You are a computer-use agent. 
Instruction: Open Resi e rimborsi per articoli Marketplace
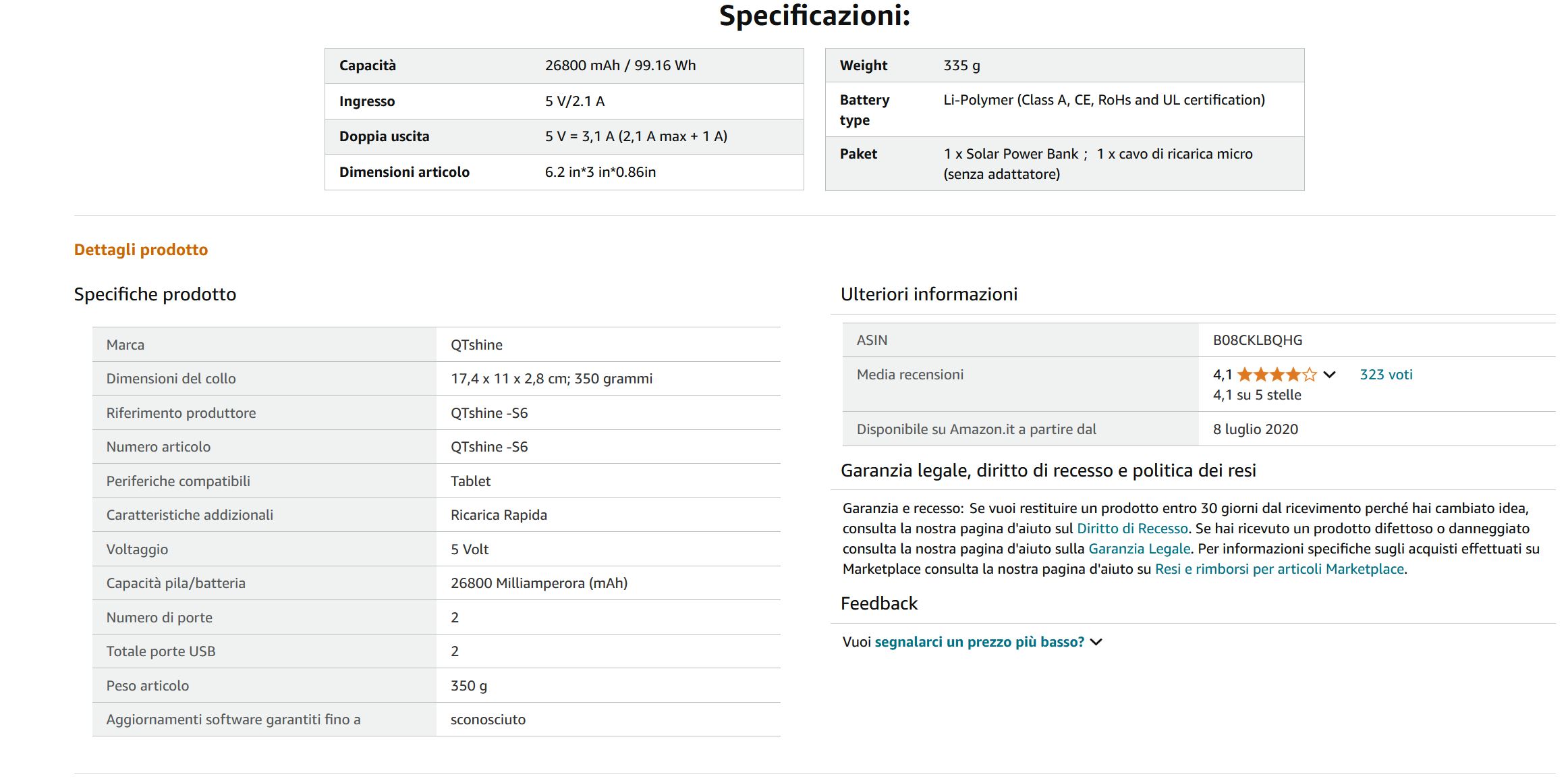[x=1279, y=569]
